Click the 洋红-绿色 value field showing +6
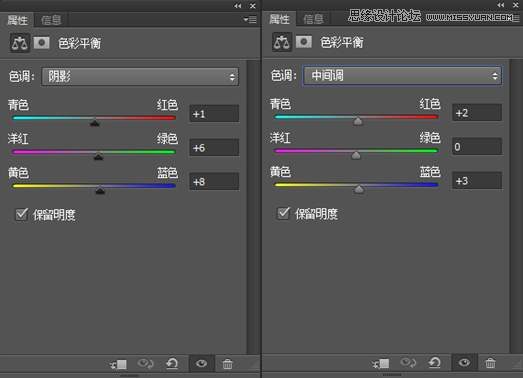This screenshot has height=378, width=523. point(214,147)
